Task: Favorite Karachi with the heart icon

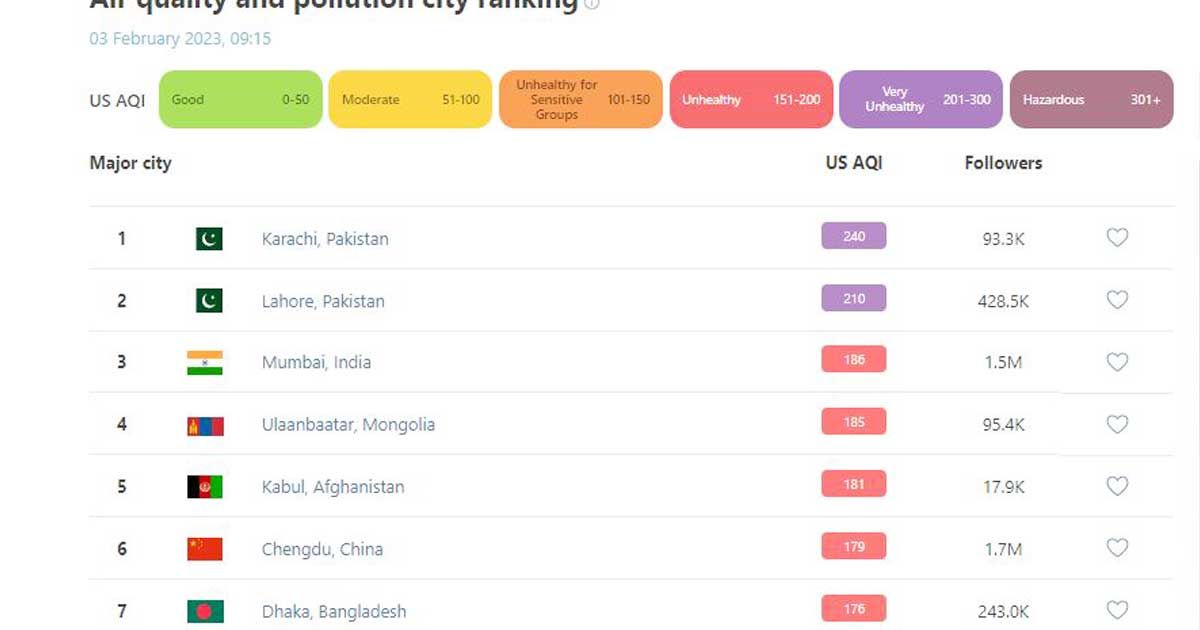Action: [1117, 238]
